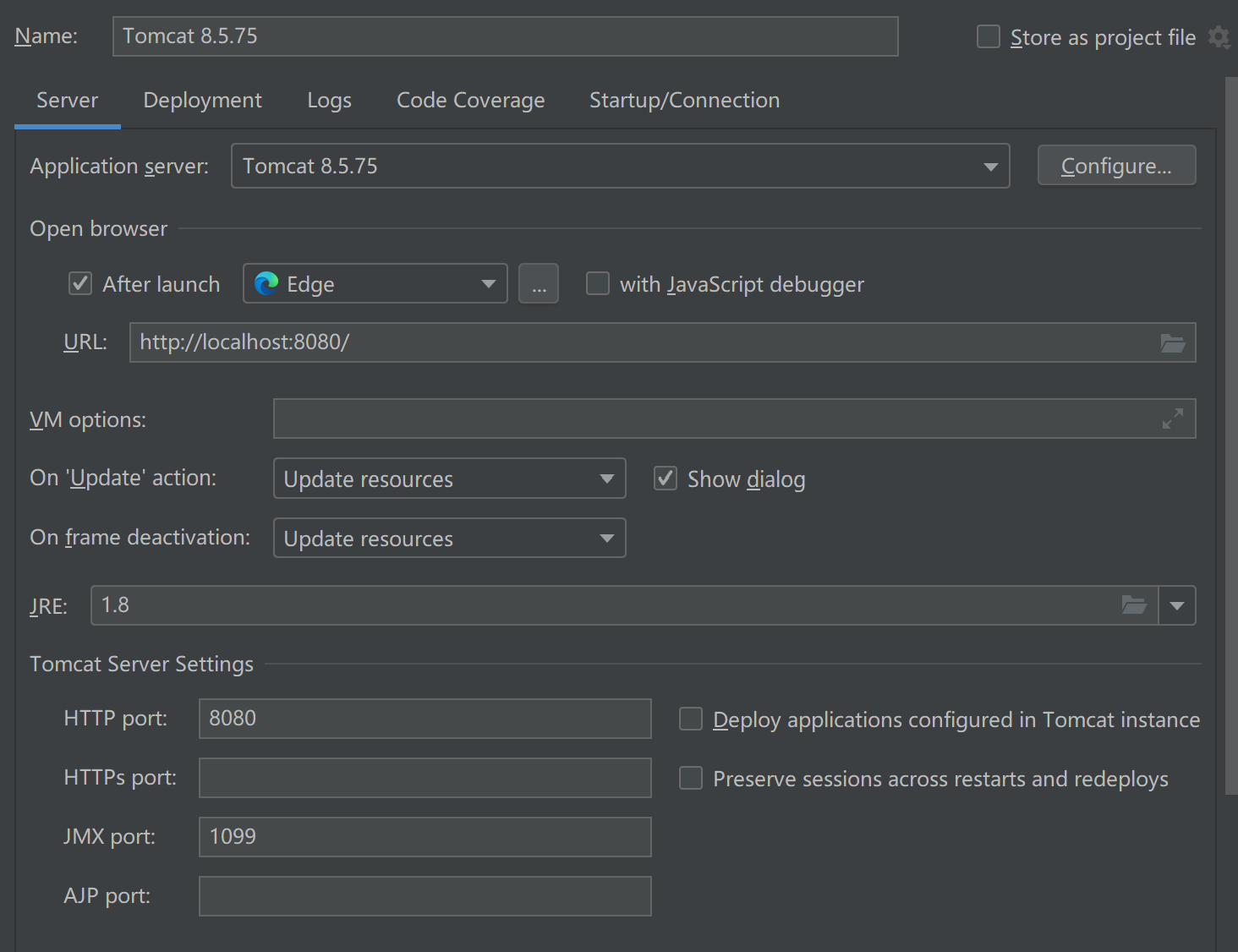1238x952 pixels.
Task: Enable with JavaScript debugger checkbox
Action: tap(598, 283)
